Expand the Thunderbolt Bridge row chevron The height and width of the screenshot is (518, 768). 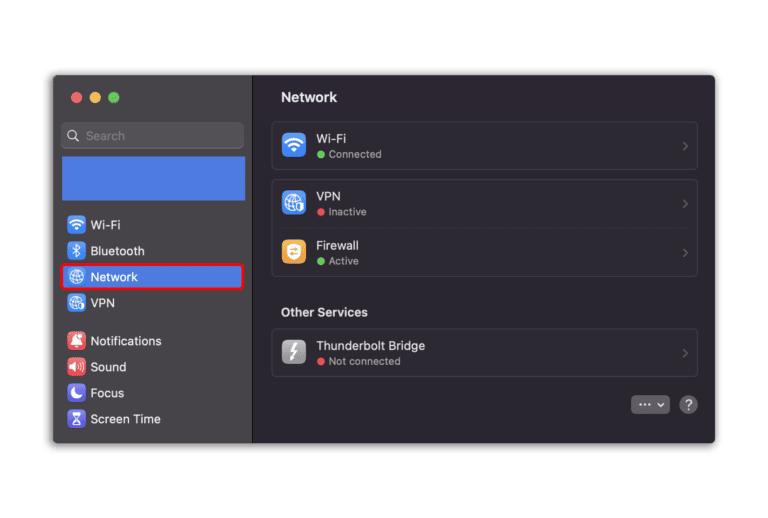coord(685,353)
